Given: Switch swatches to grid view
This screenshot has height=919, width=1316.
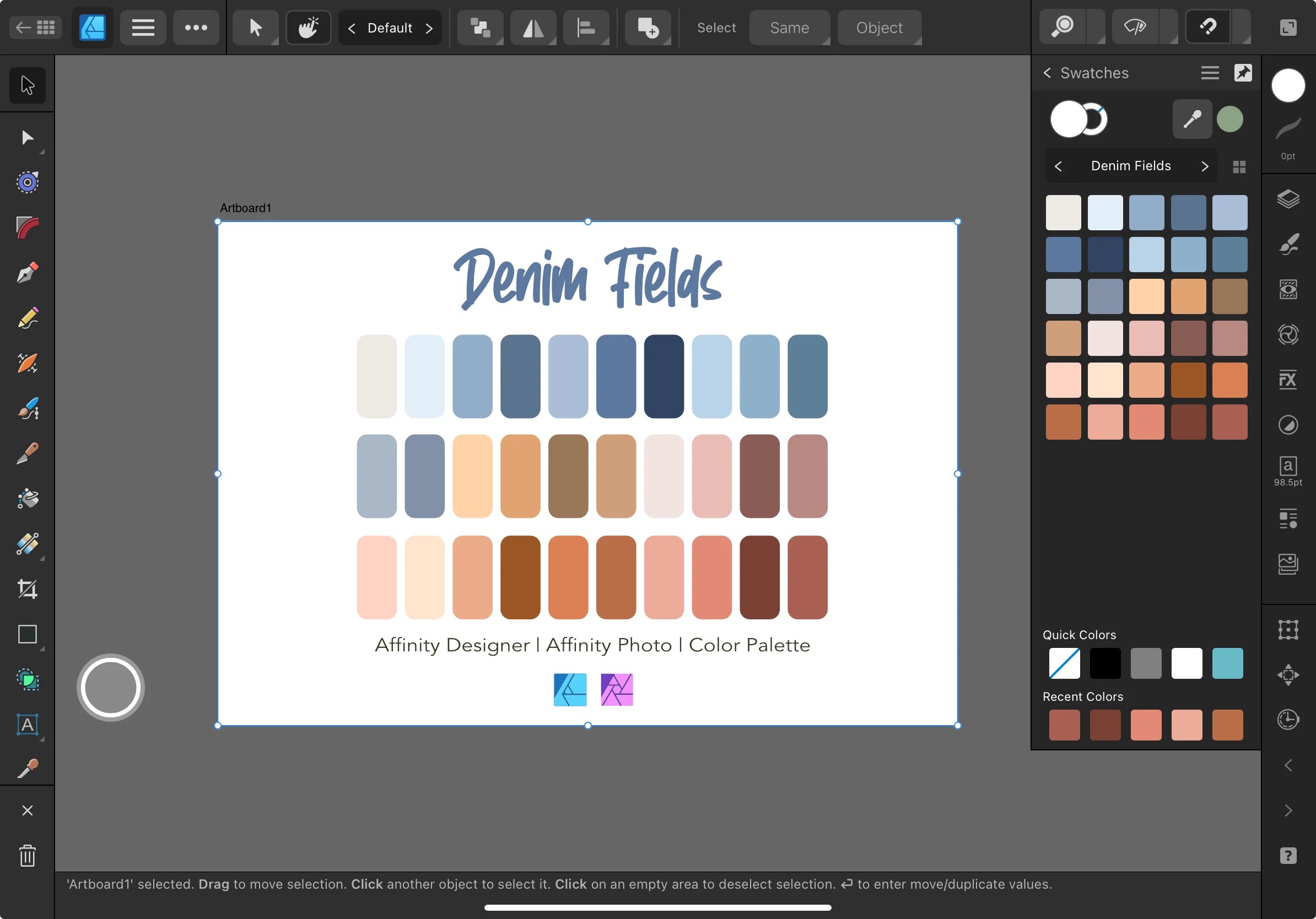Looking at the screenshot, I should coord(1240,166).
